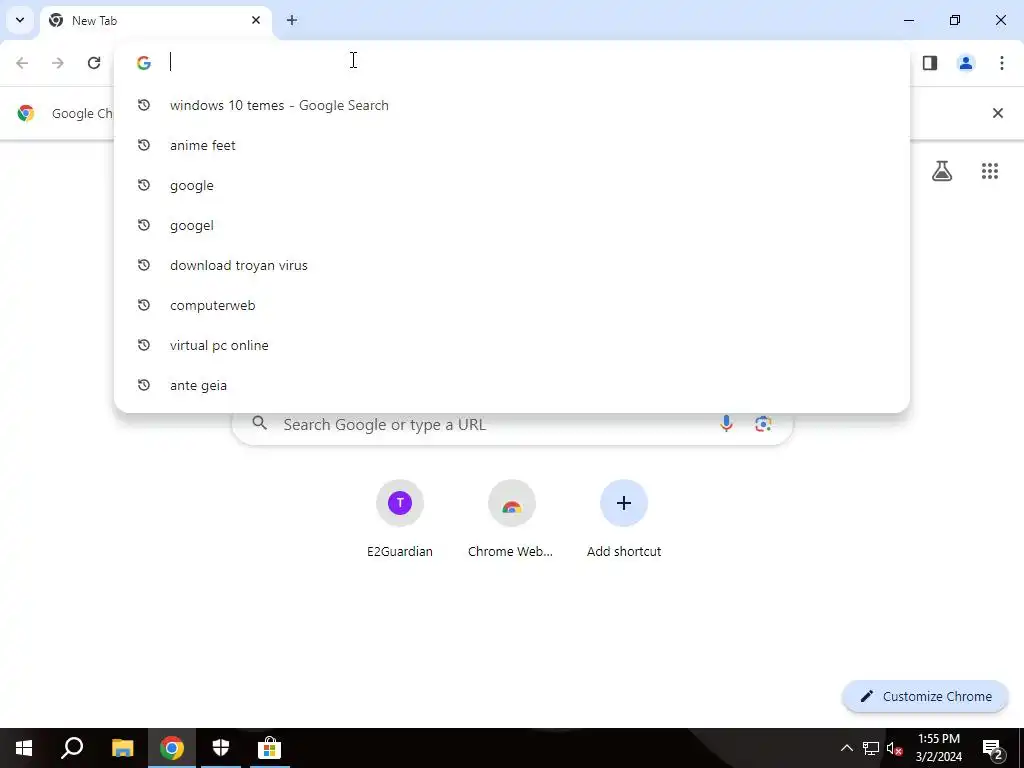The image size is (1024, 768).
Task: Open network status tray icon
Action: pos(871,748)
